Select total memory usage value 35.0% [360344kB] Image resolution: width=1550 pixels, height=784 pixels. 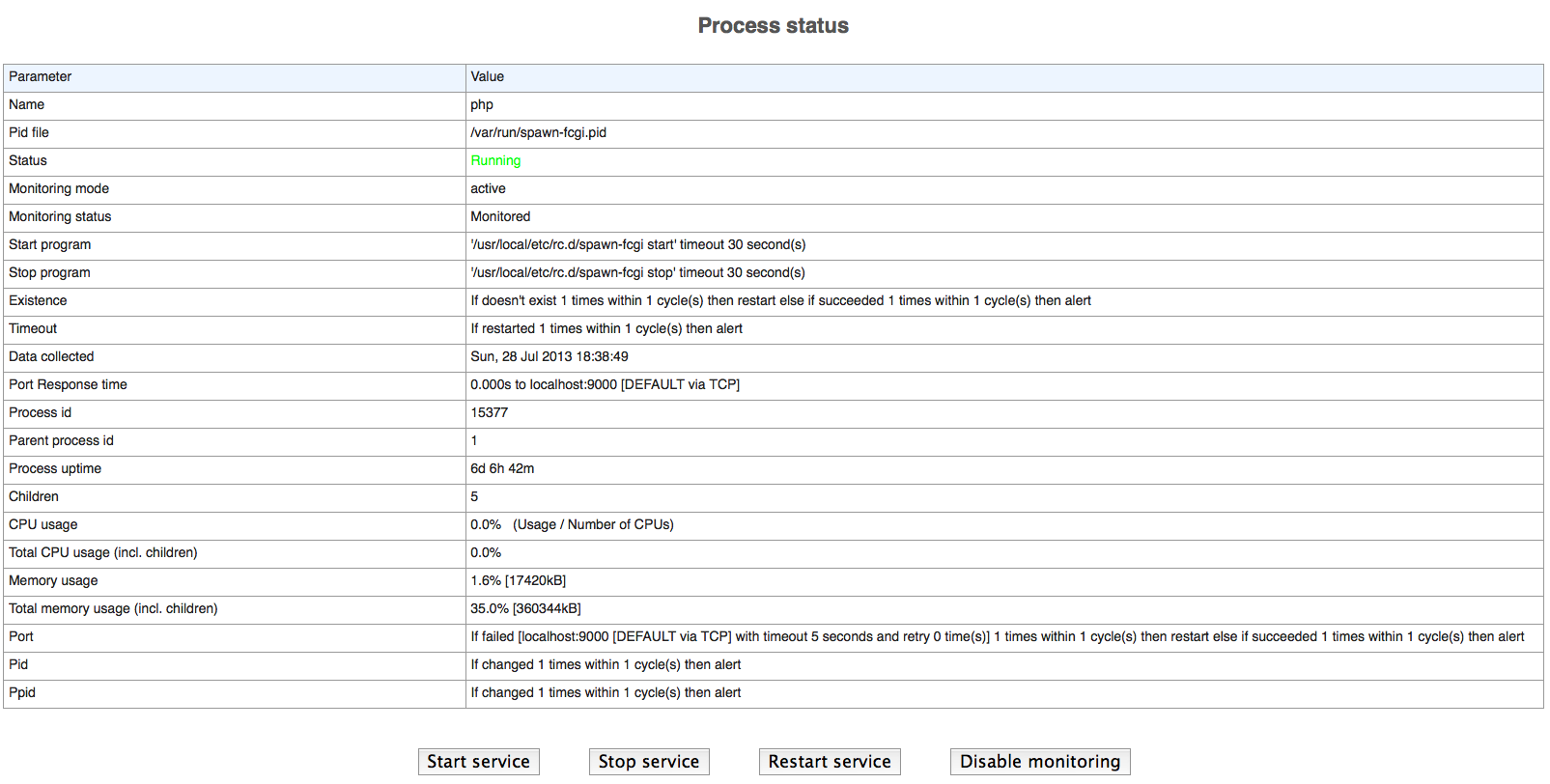click(525, 609)
